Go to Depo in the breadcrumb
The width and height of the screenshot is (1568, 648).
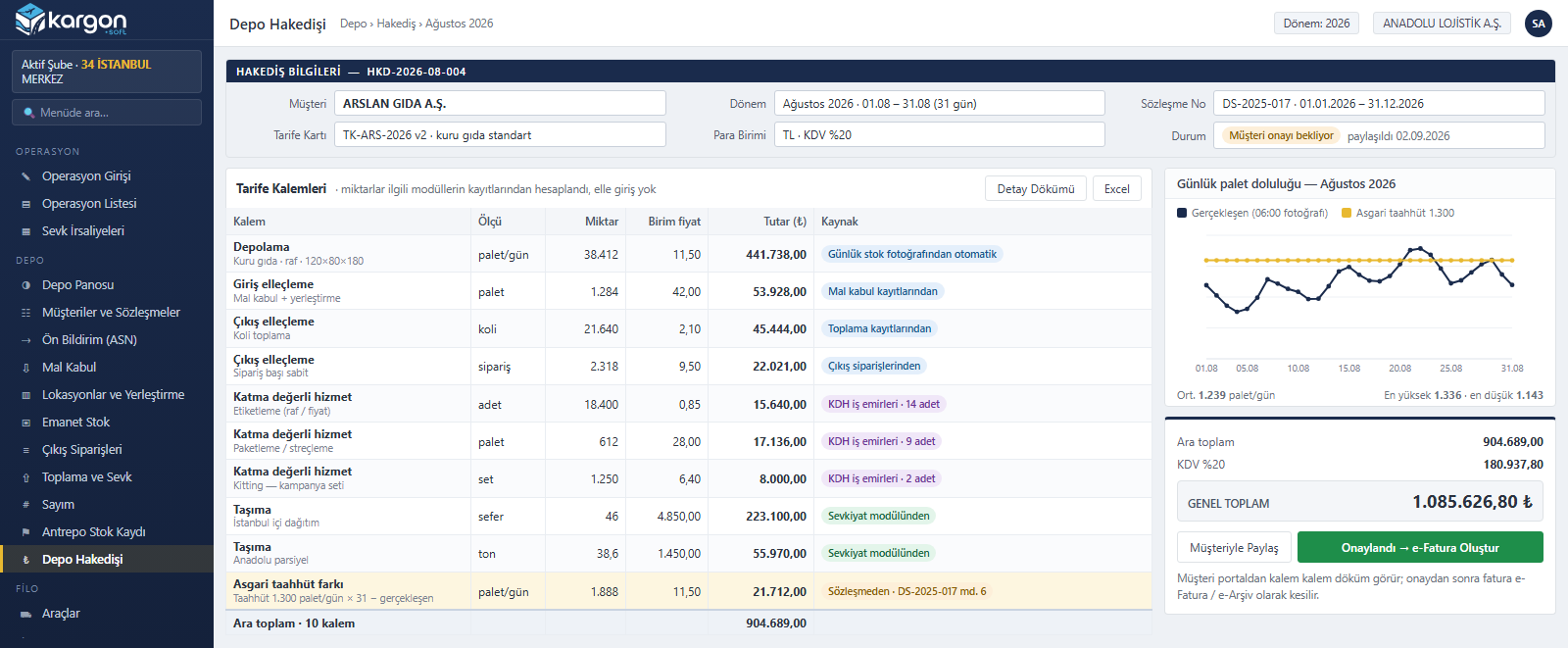[353, 24]
